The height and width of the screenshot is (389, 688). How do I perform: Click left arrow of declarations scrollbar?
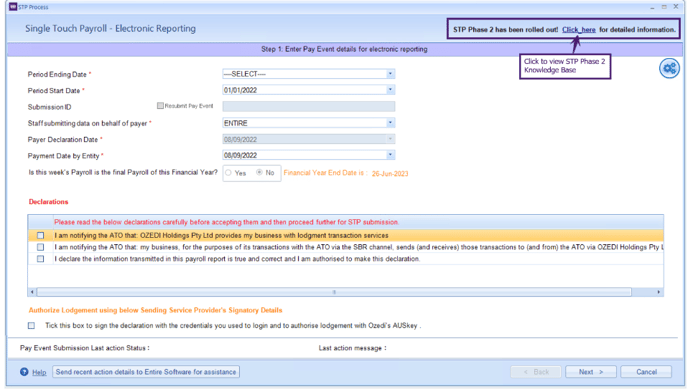[32, 292]
